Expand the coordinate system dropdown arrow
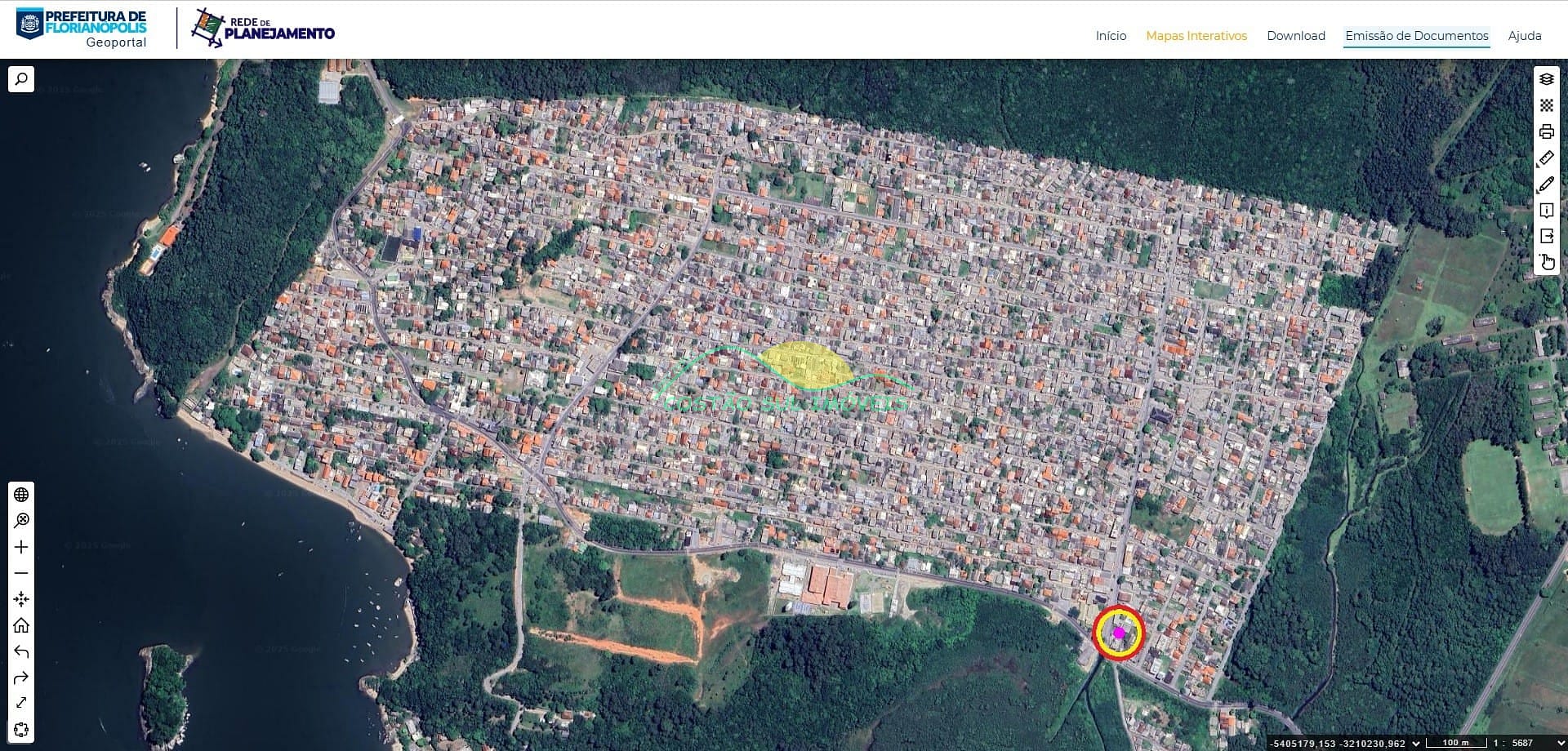Viewport: 1568px width, 751px height. (1416, 743)
